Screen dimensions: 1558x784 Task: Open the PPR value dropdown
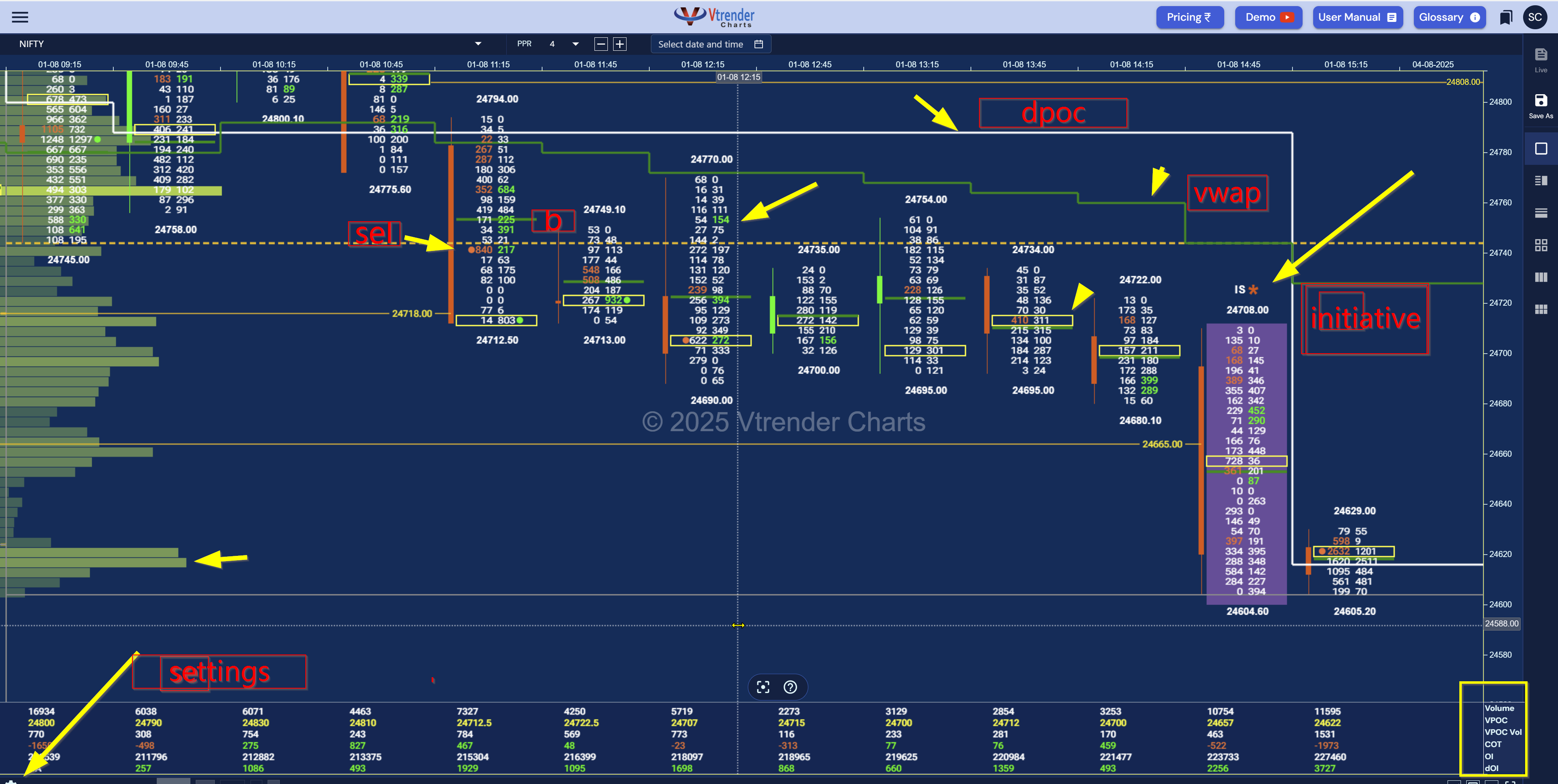pyautogui.click(x=575, y=43)
